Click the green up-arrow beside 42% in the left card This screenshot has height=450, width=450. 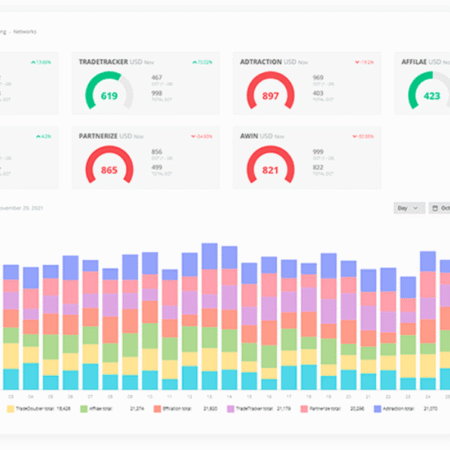click(38, 136)
